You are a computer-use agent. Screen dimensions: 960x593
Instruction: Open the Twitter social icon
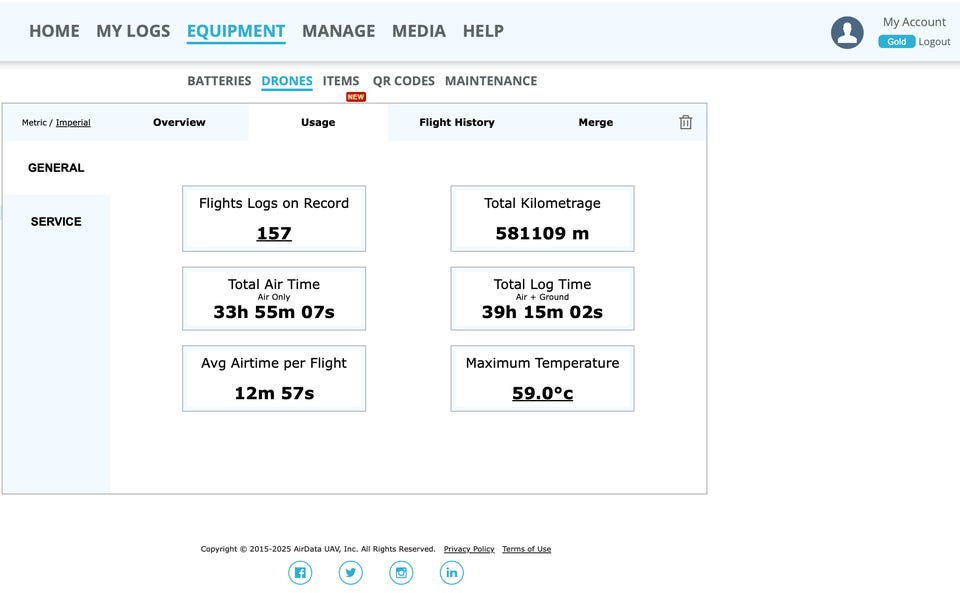(x=350, y=572)
